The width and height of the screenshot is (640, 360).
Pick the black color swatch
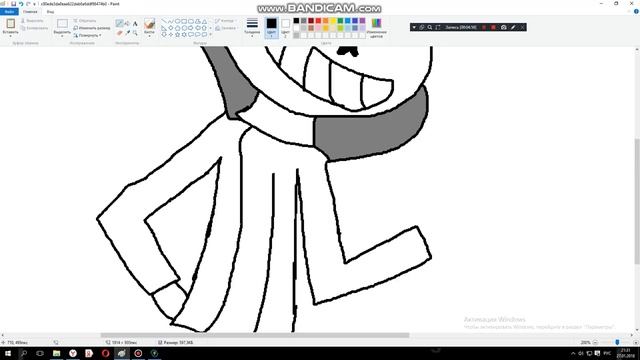[296, 21]
